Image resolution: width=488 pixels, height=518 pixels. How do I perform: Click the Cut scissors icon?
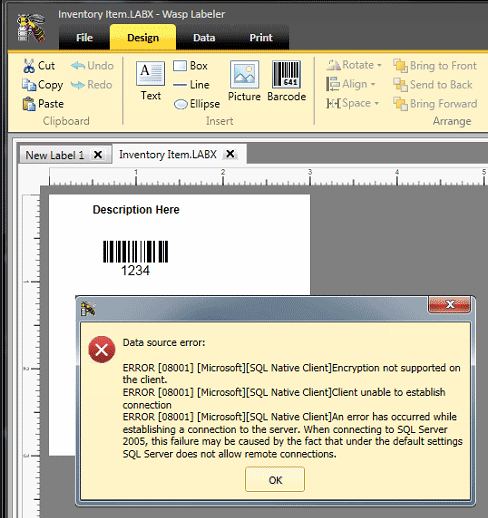pyautogui.click(x=29, y=66)
